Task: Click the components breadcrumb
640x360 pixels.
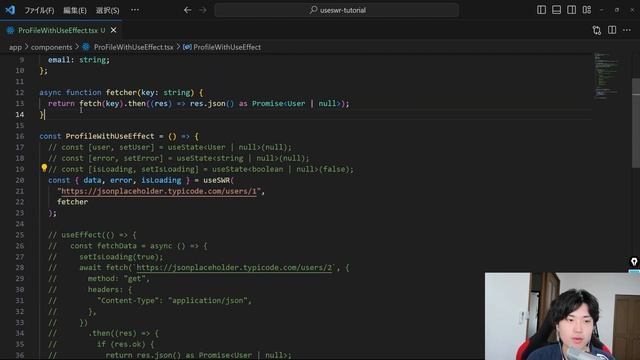Action: coord(51,47)
